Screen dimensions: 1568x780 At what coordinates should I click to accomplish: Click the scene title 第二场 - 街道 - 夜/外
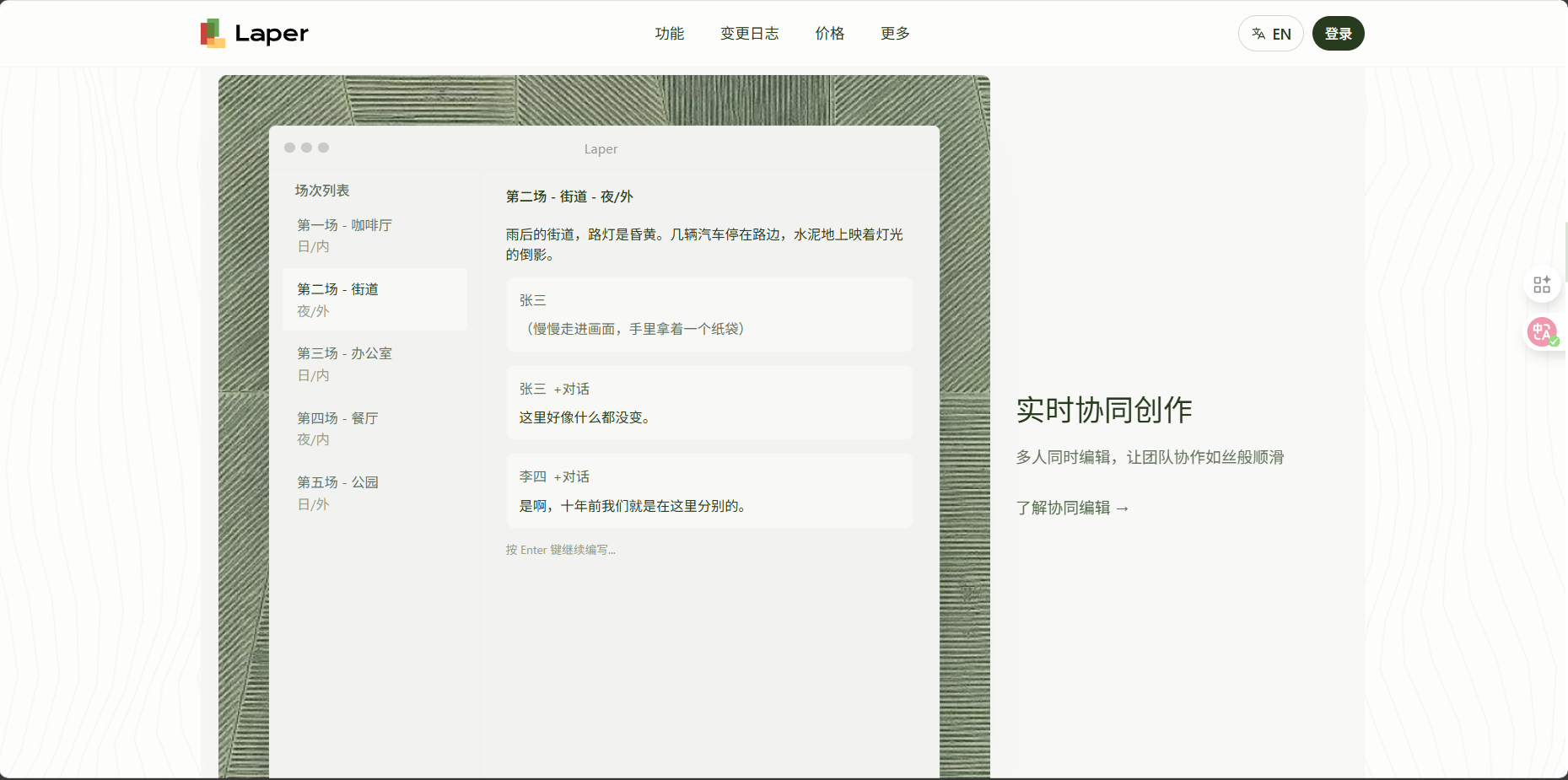coord(569,196)
